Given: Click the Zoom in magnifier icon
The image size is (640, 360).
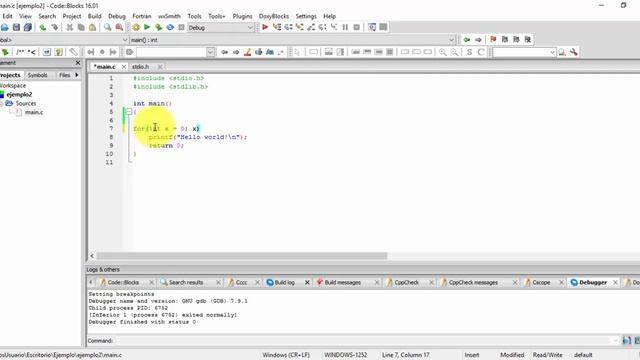Looking at the screenshot, I should 442,52.
